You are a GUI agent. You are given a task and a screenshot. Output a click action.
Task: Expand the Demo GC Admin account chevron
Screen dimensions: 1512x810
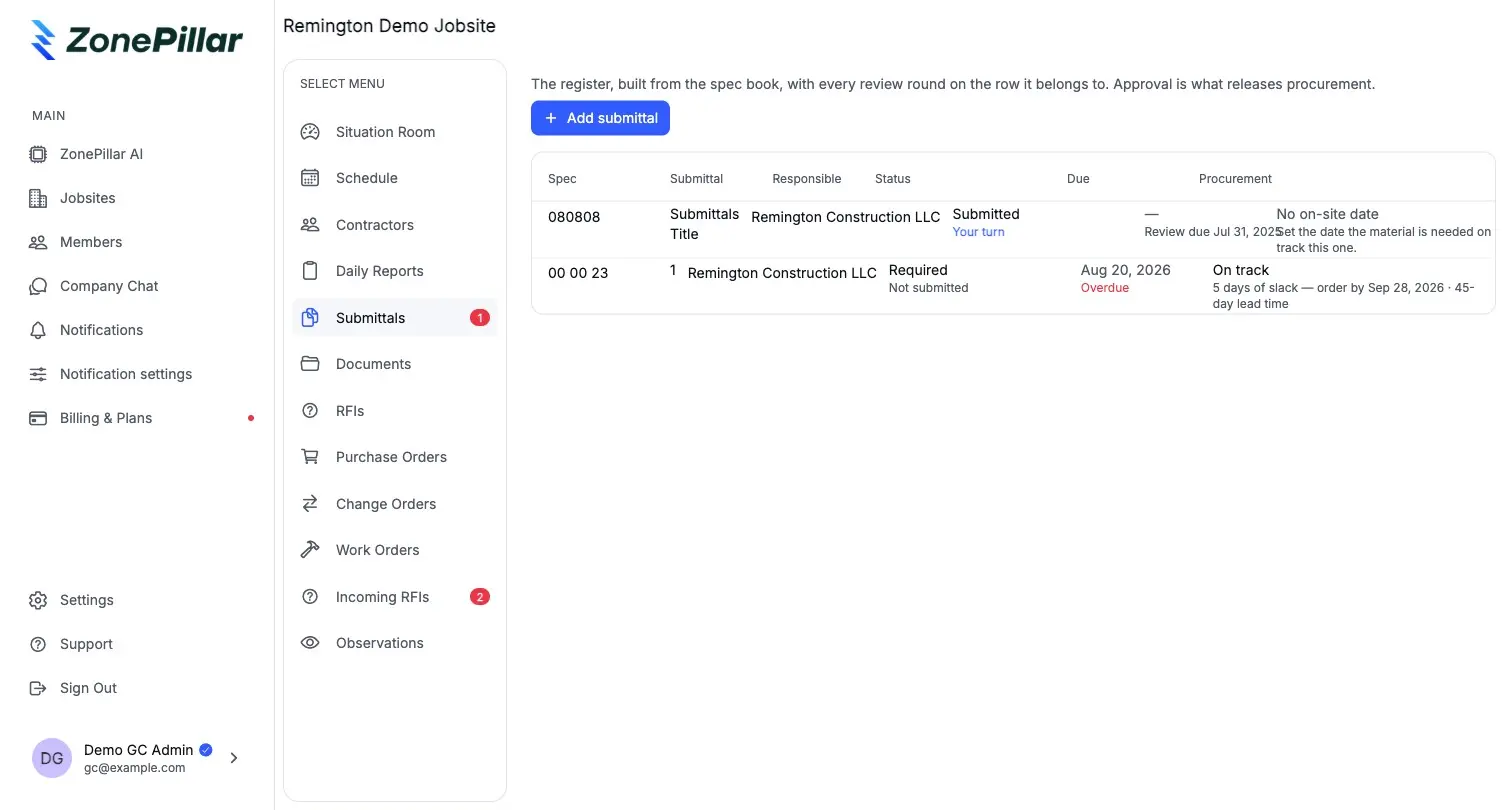point(234,758)
